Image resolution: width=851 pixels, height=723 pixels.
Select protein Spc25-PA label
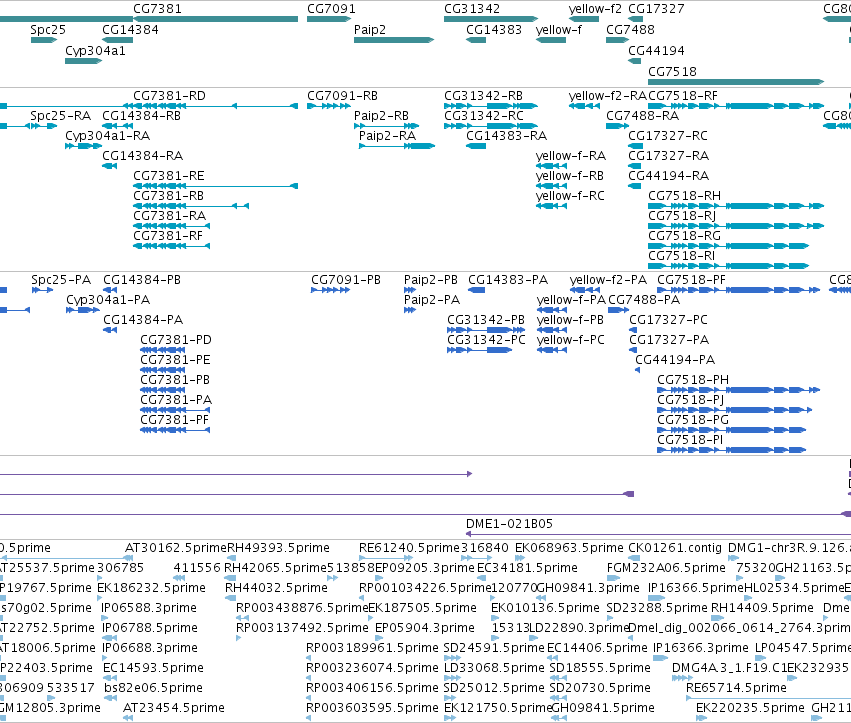point(61,280)
